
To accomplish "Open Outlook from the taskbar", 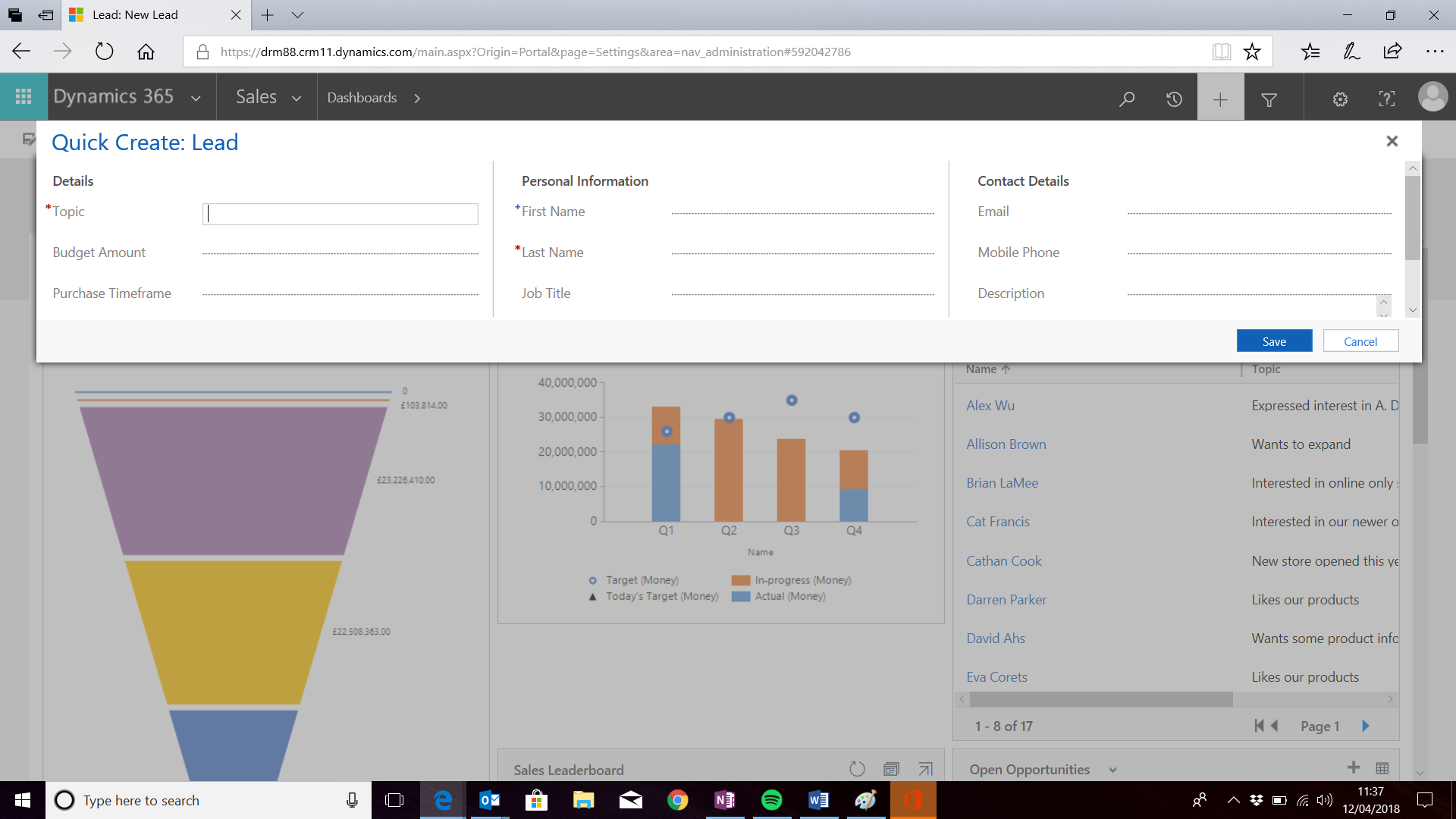I will 489,800.
